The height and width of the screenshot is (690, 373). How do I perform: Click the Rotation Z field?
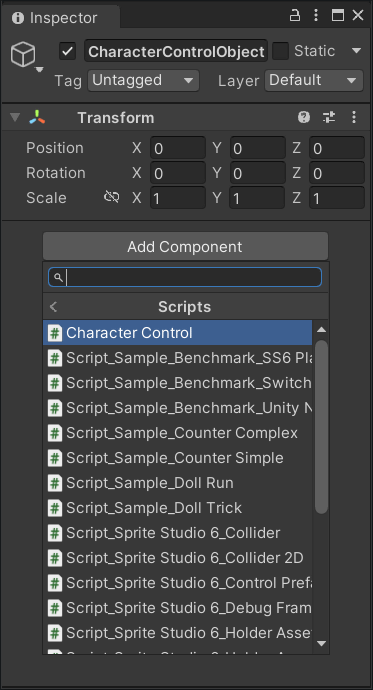click(337, 173)
